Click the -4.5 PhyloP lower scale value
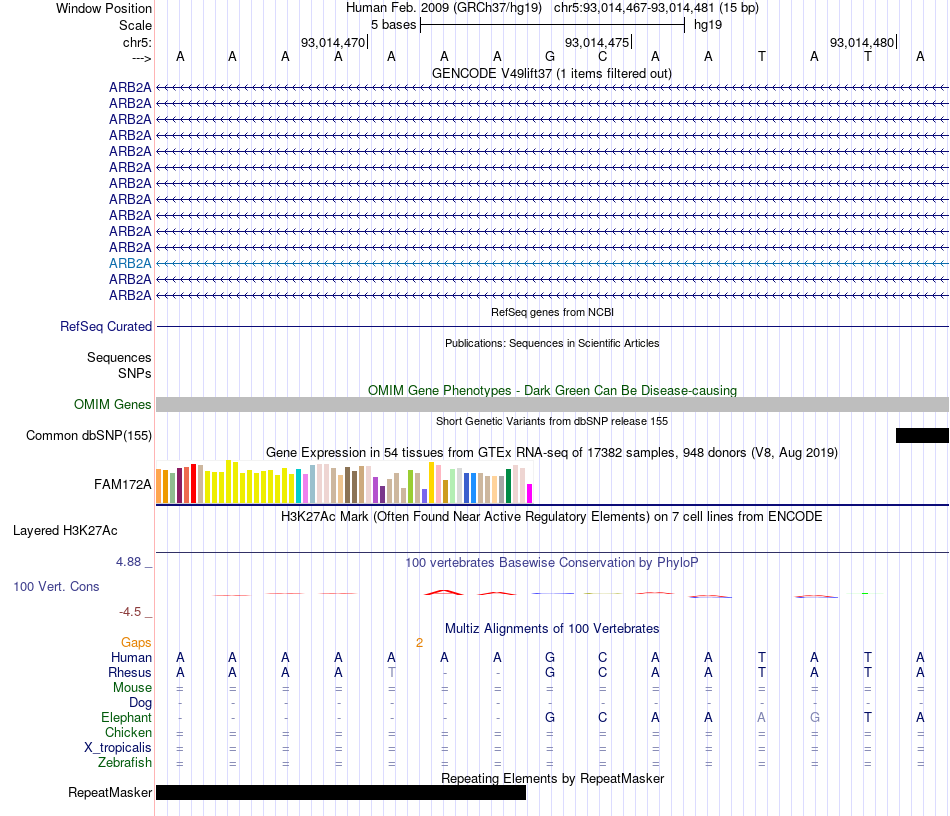This screenshot has width=950, height=816. point(130,612)
